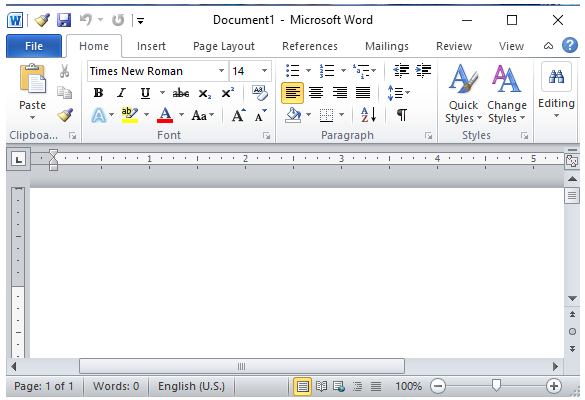Viewport: 585px width, 400px height.
Task: Click the Grow Font icon
Action: pyautogui.click(x=239, y=115)
